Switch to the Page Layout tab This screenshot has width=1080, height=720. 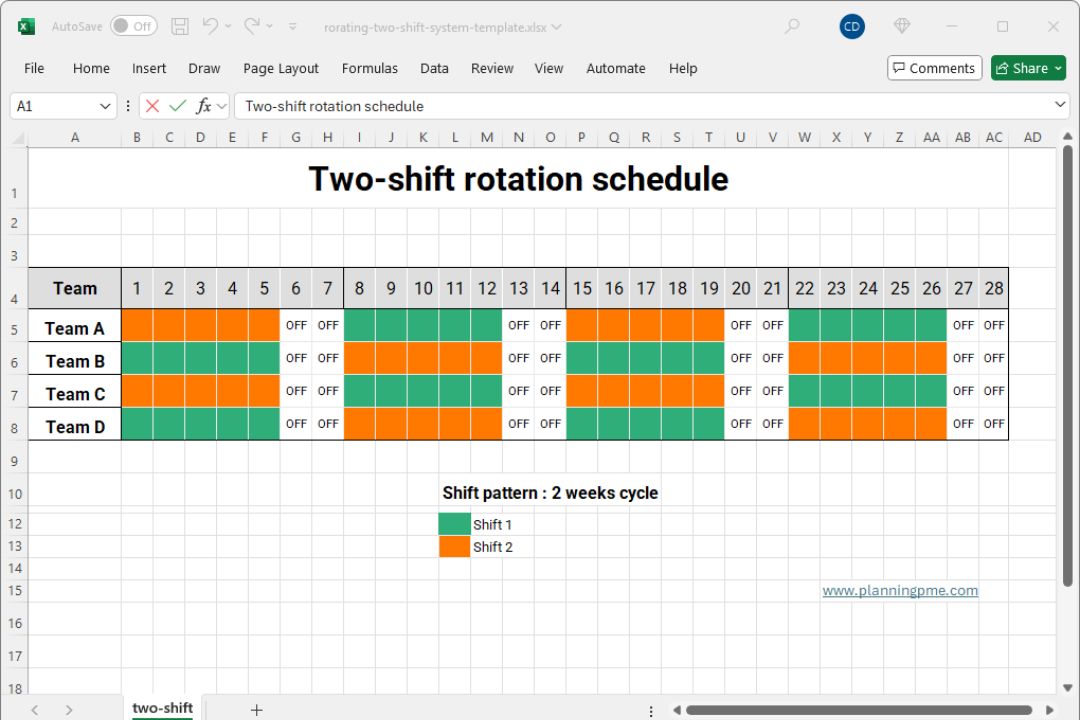coord(281,68)
